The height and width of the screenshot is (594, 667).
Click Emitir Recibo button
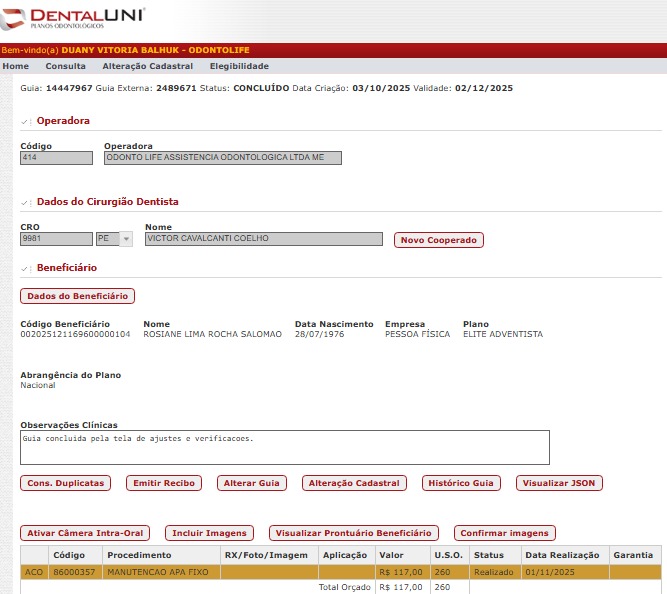point(164,483)
